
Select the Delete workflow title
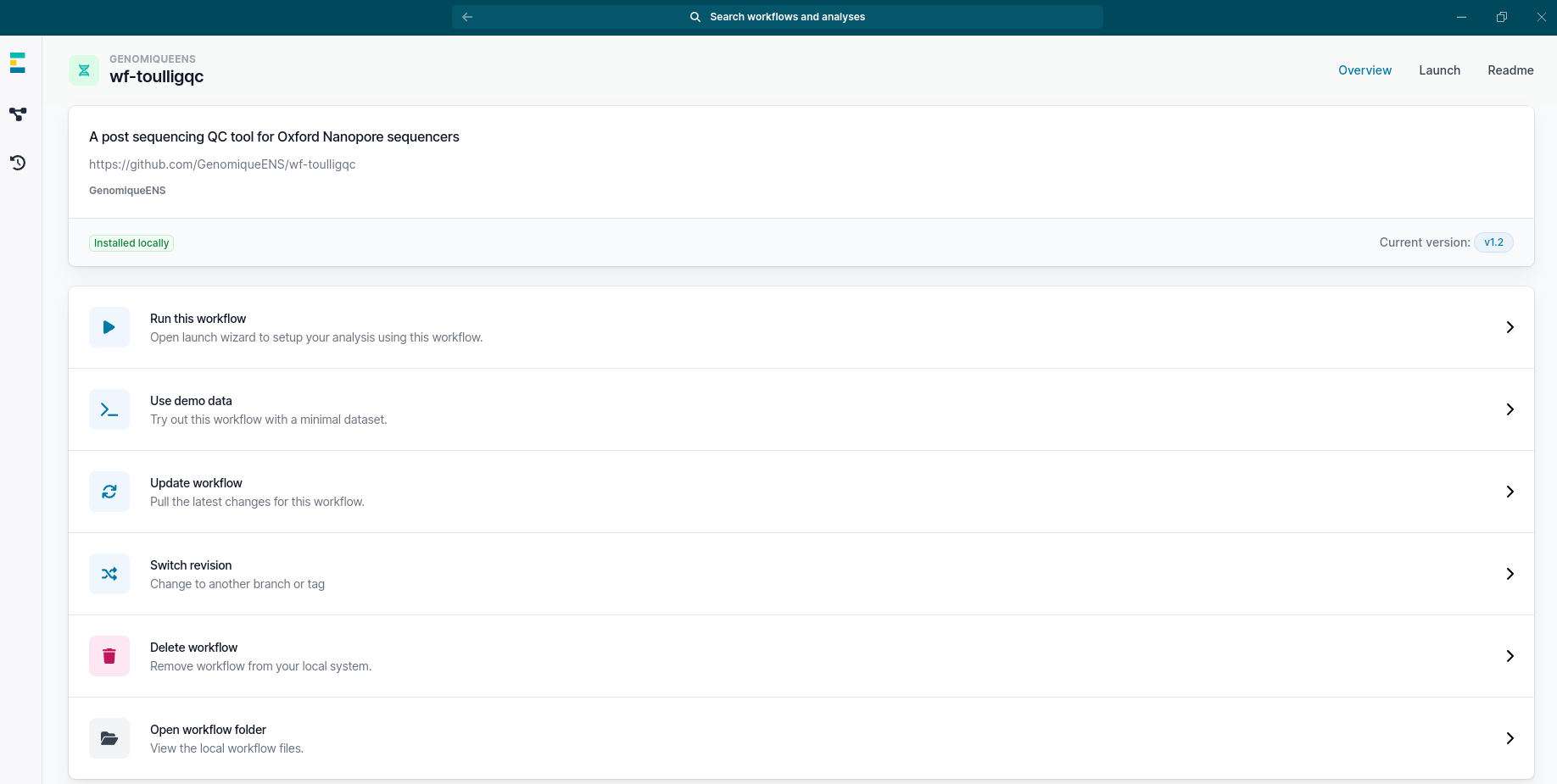point(193,648)
